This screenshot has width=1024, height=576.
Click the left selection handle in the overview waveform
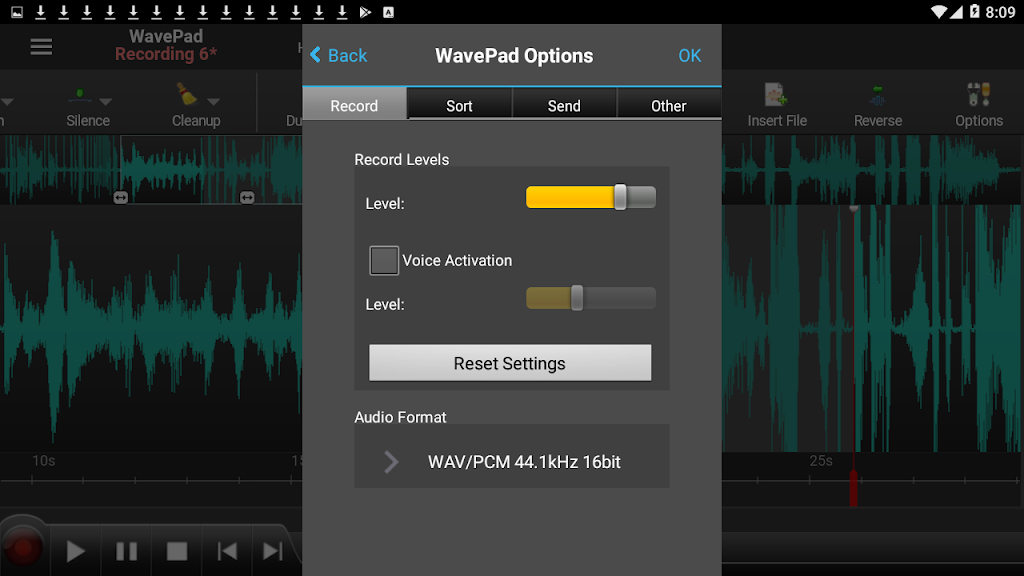click(x=121, y=197)
